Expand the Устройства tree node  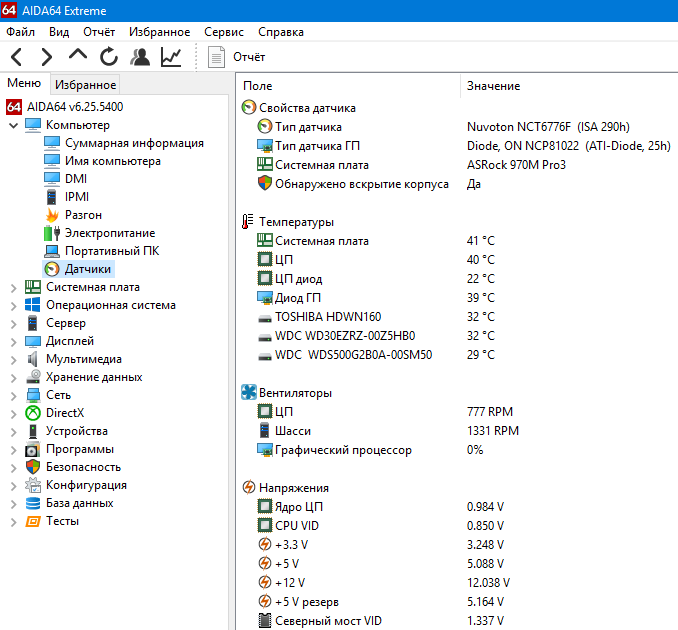(13, 432)
